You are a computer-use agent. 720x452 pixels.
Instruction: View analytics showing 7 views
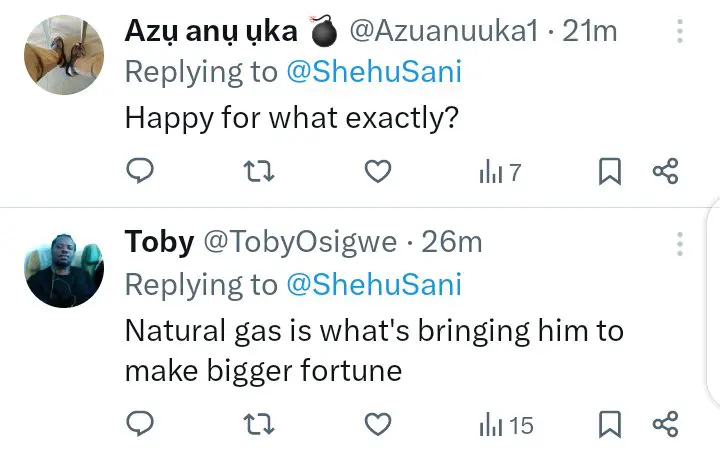click(x=500, y=173)
